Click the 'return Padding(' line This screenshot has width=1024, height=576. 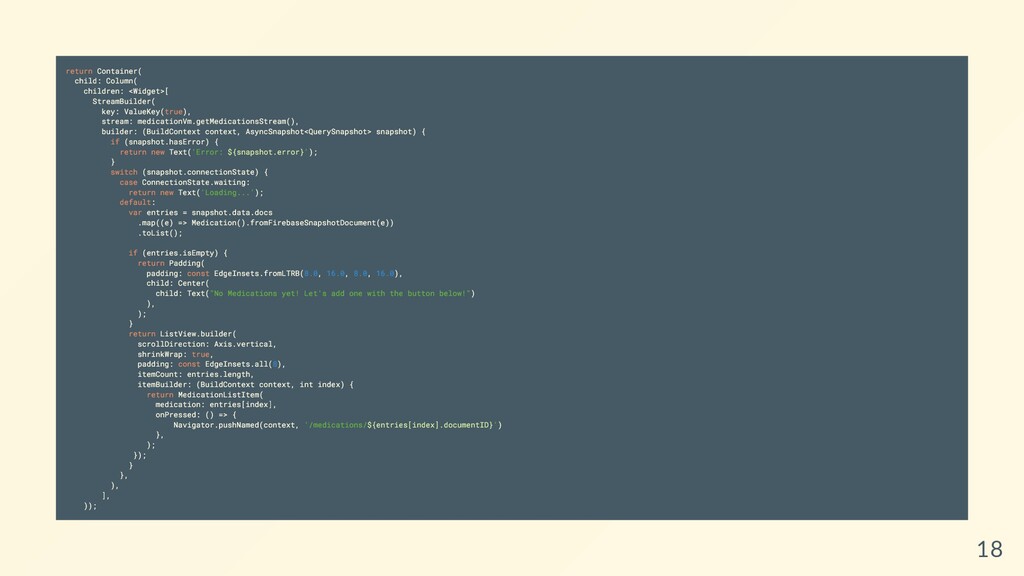(171, 263)
